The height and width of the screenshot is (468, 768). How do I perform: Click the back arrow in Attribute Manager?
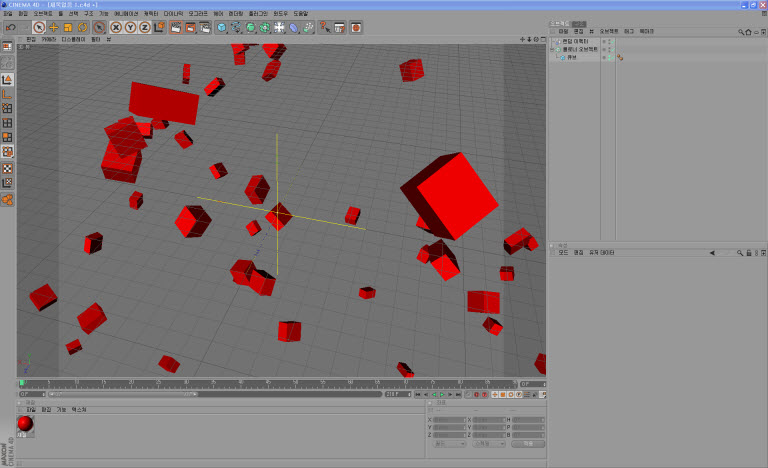[x=712, y=253]
